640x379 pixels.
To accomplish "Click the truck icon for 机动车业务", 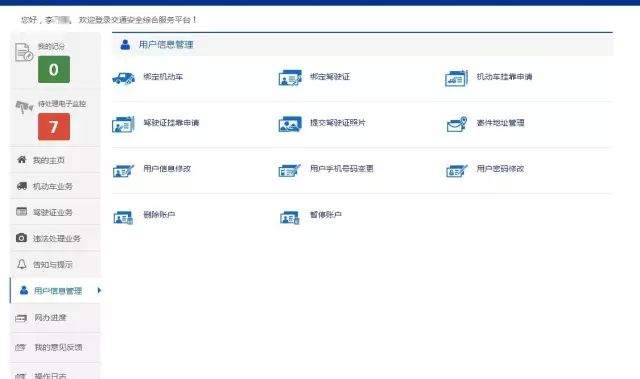I will tap(22, 186).
